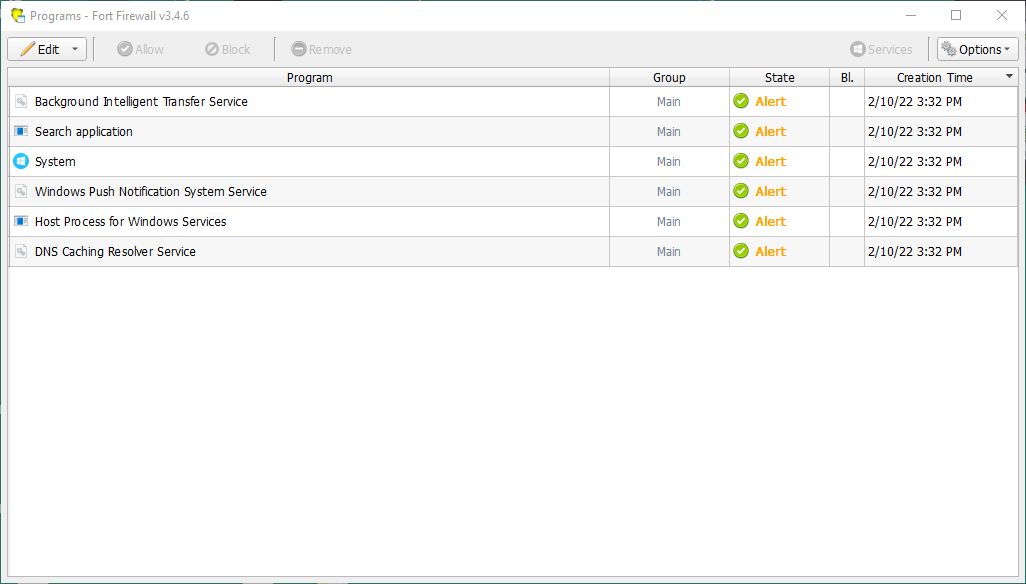Click the Group column header

click(x=668, y=76)
